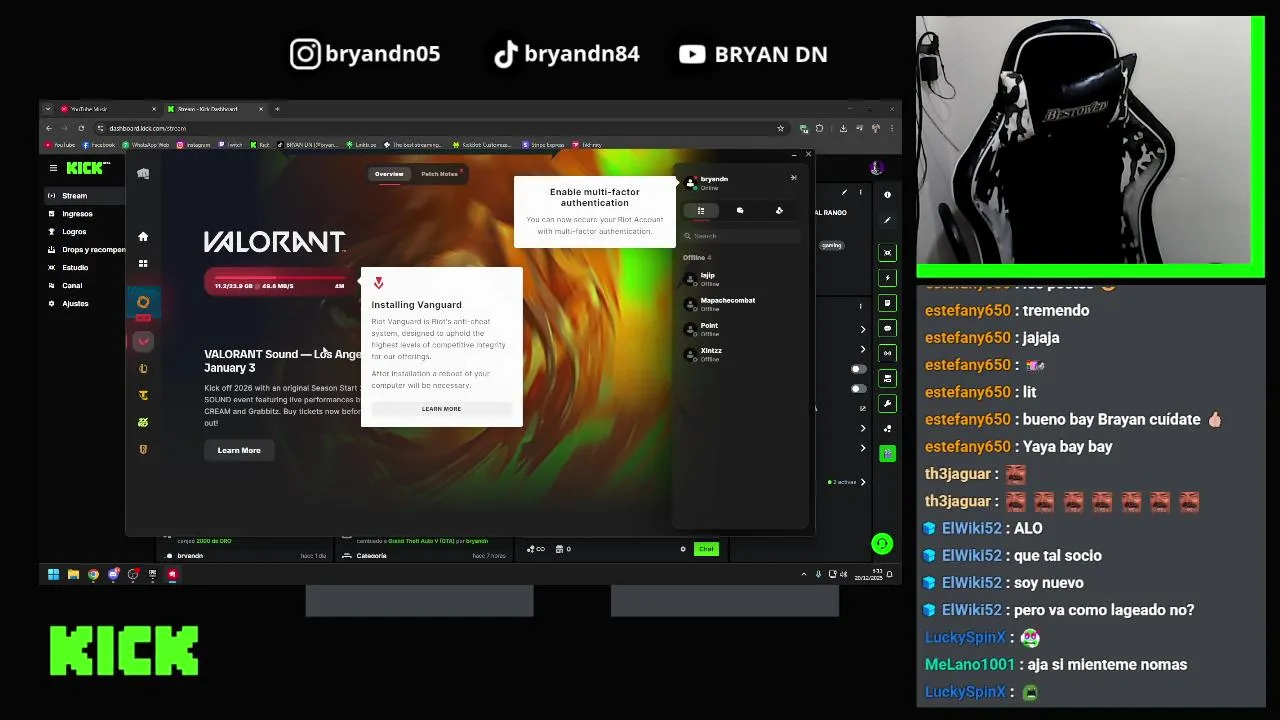Click the browser address bar
1280x720 pixels.
(x=440, y=128)
